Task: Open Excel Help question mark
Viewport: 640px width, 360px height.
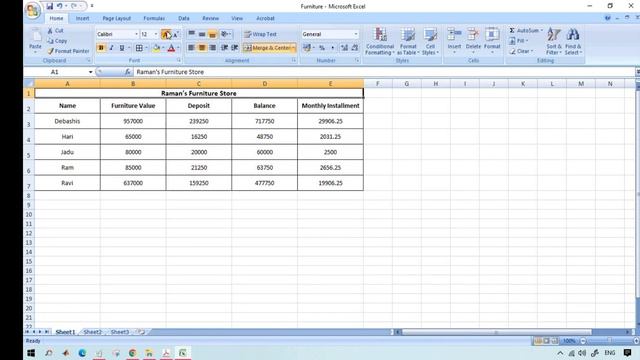Action: click(607, 18)
